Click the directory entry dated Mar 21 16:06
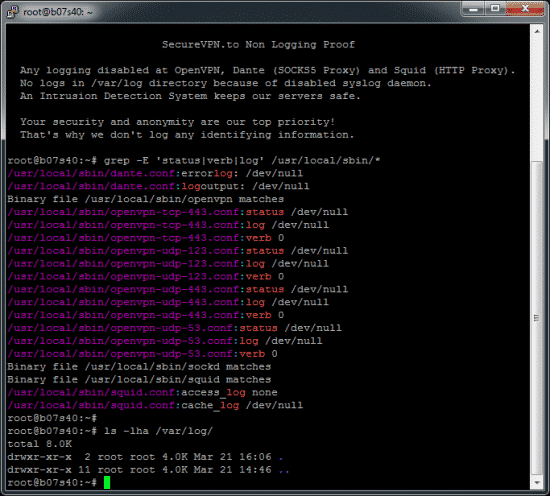This screenshot has width=550, height=496. point(145,457)
